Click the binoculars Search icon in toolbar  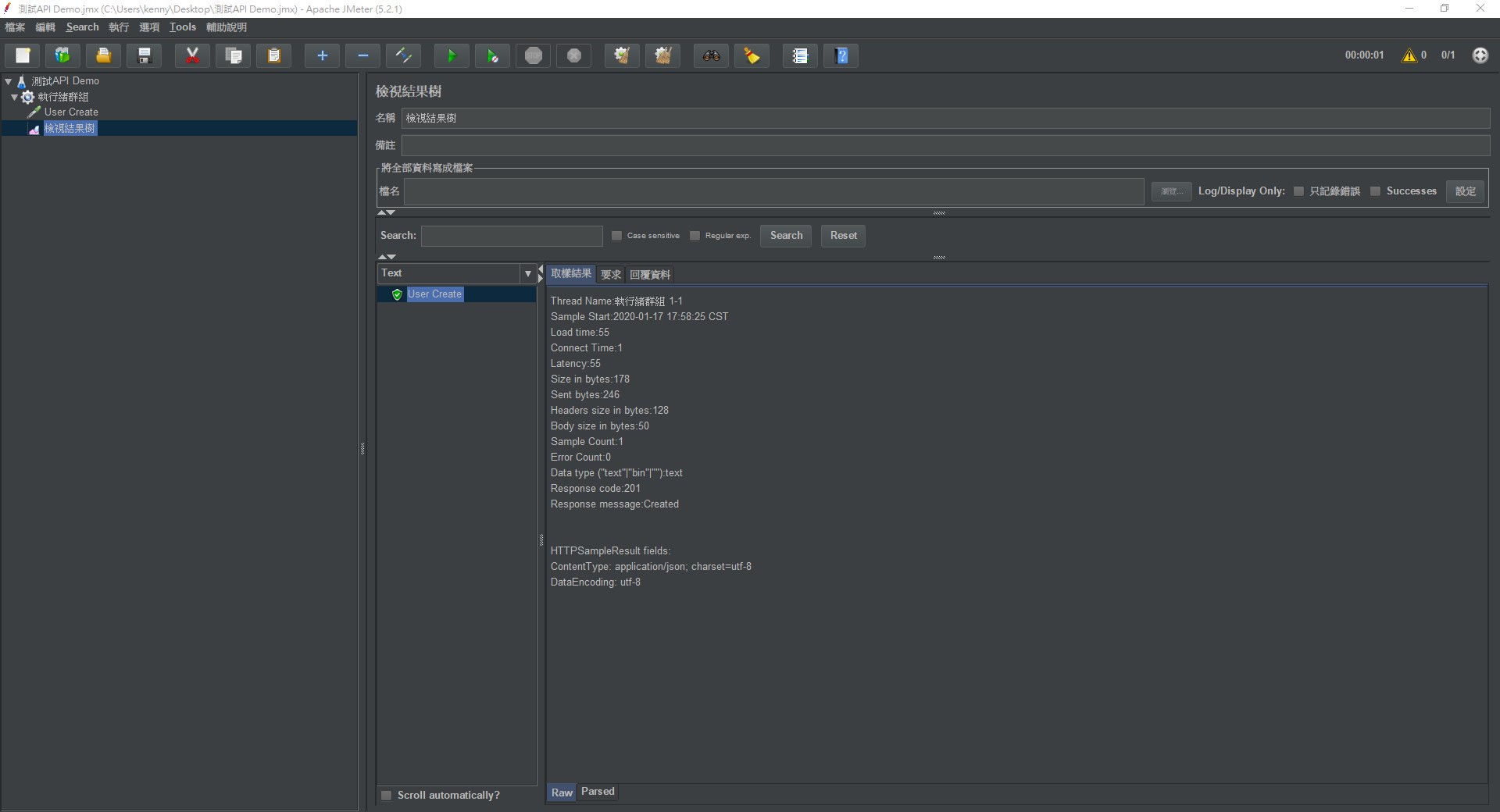[x=711, y=55]
